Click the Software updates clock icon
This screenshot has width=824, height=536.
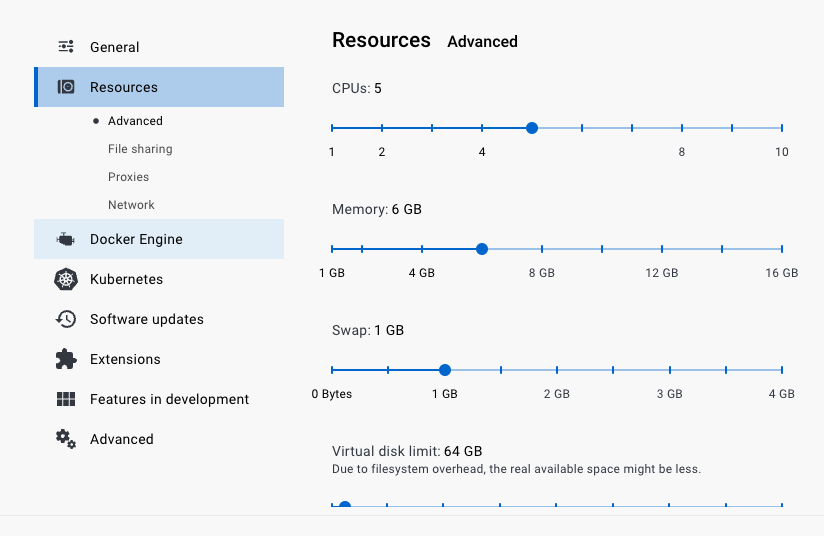(x=66, y=319)
